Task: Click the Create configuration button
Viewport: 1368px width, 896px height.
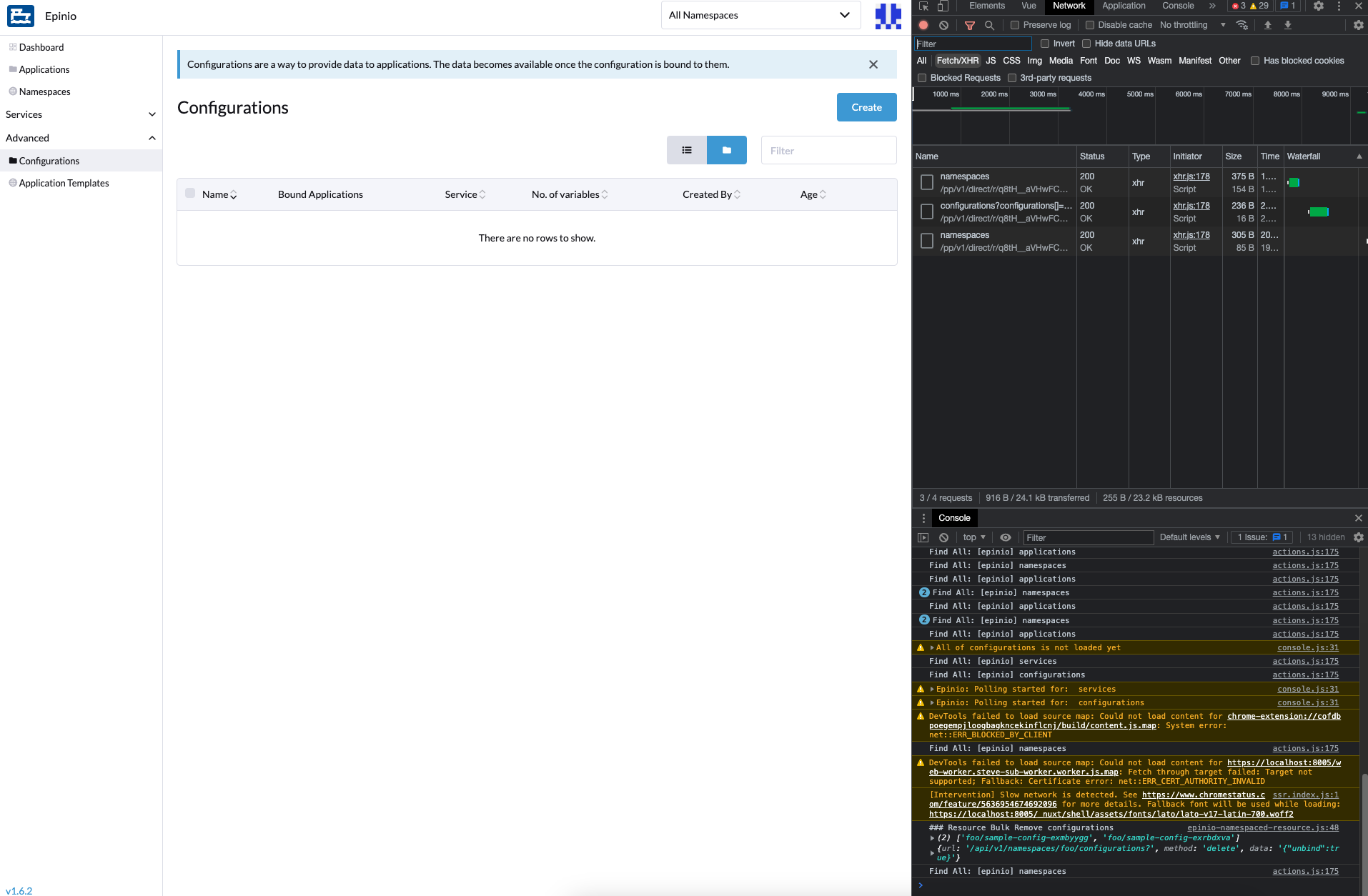Action: coord(866,107)
